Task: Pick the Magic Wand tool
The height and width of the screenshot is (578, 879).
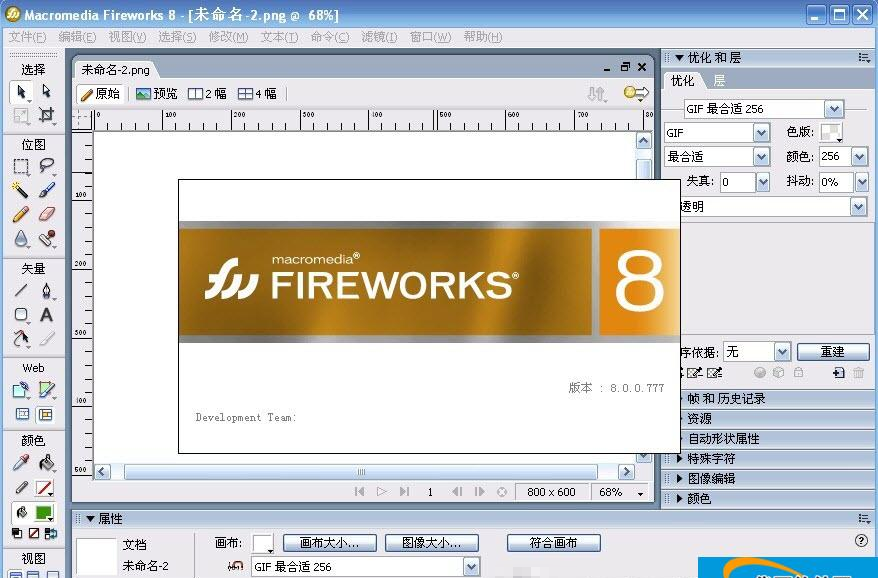Action: [21, 190]
